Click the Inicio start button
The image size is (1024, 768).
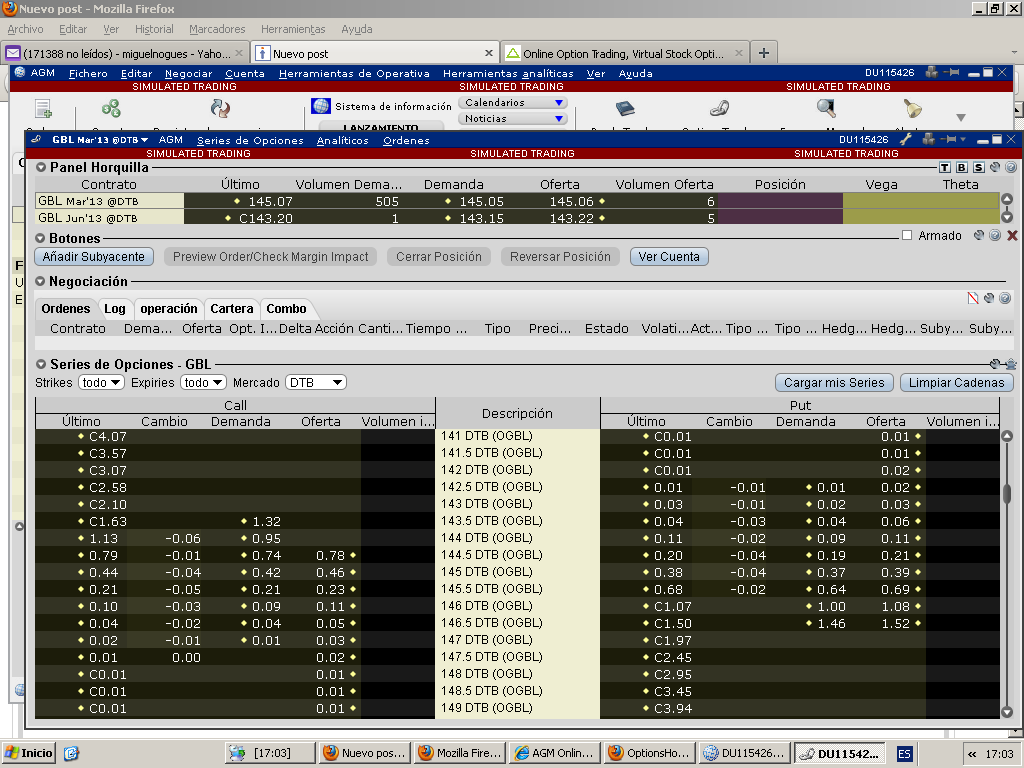coord(29,753)
